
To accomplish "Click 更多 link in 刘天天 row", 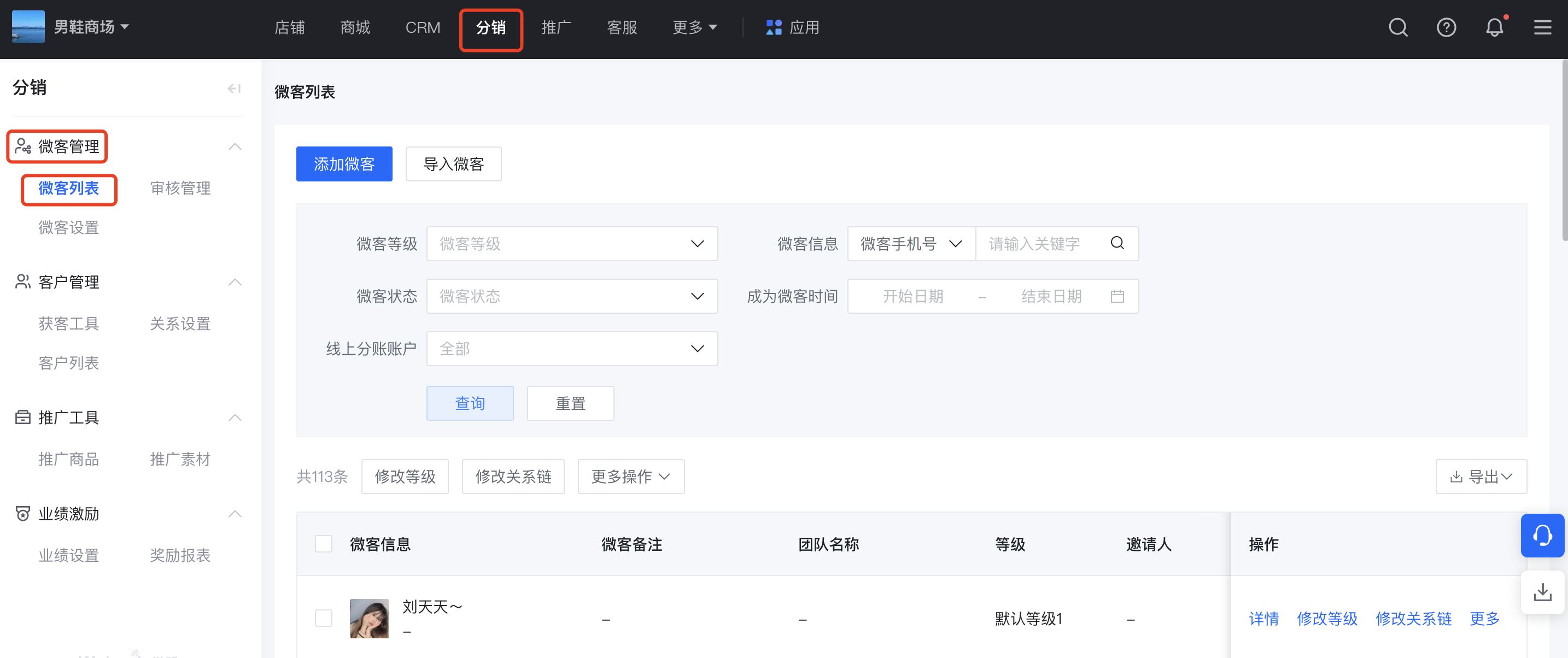I will pos(1484,619).
